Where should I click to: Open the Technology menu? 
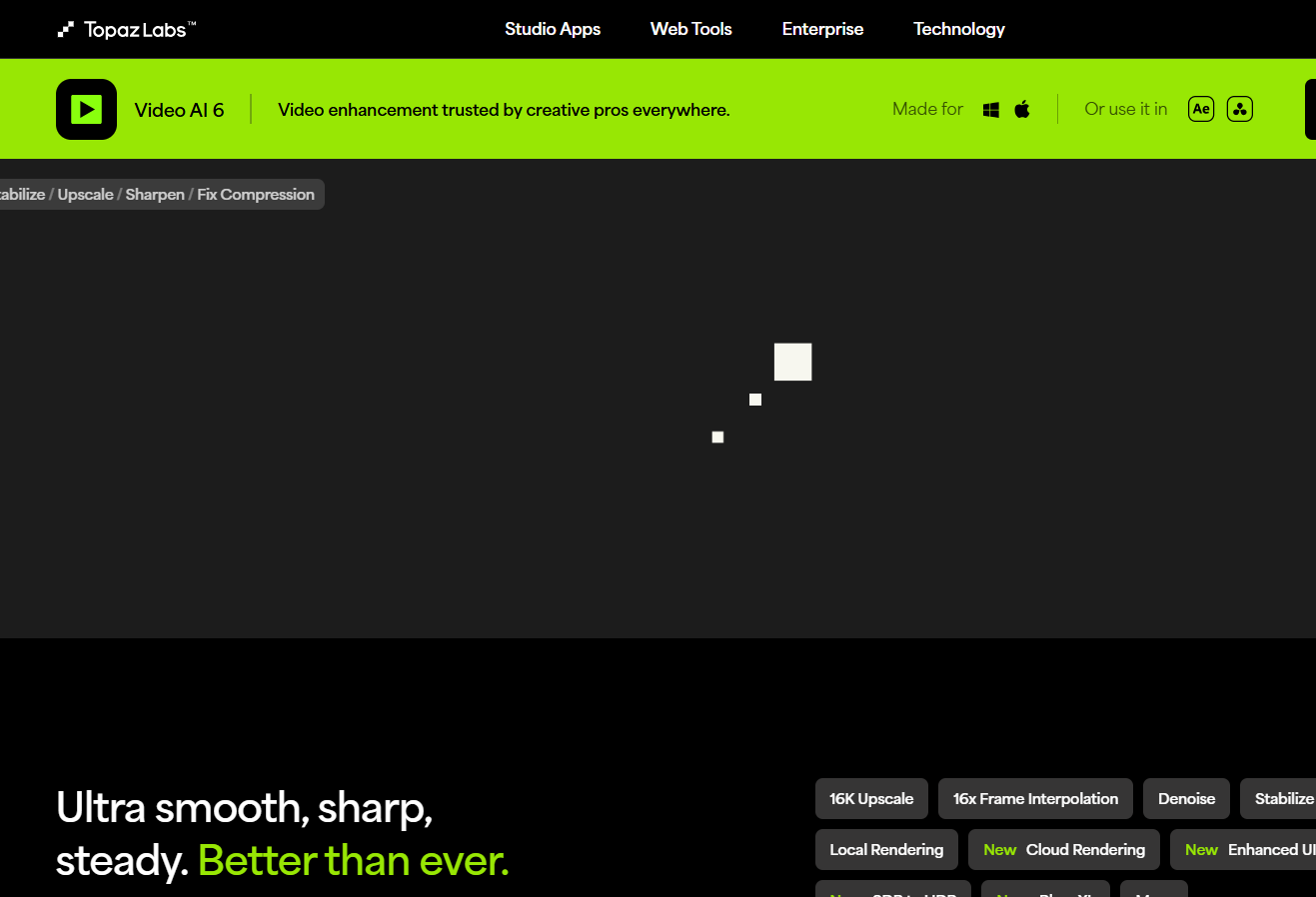coord(959,29)
